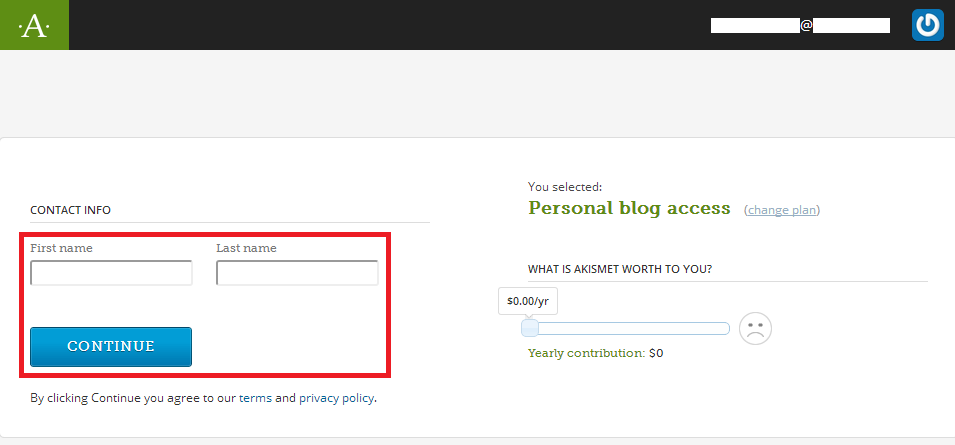The width and height of the screenshot is (955, 445).
Task: Click the far right end of the contribution slider track
Action: point(725,329)
